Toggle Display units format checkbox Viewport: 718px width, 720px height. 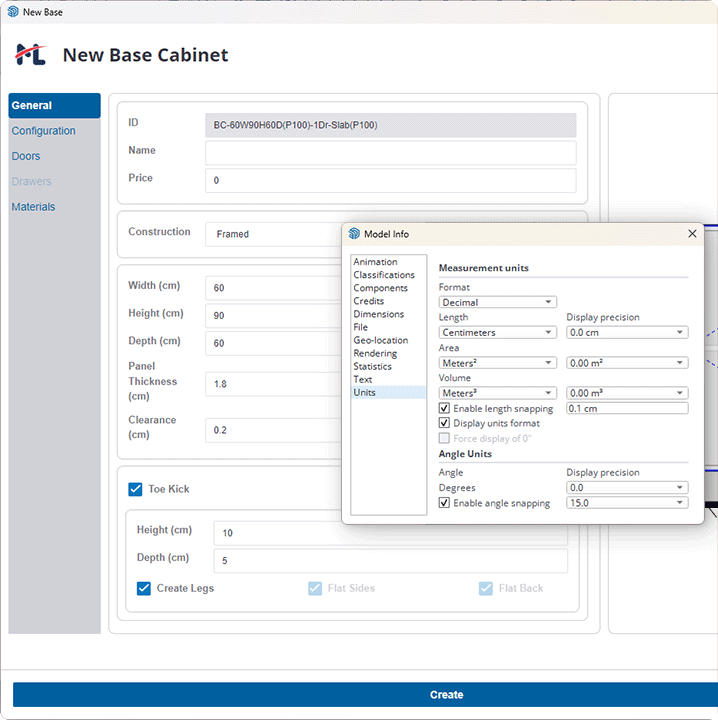[x=445, y=423]
